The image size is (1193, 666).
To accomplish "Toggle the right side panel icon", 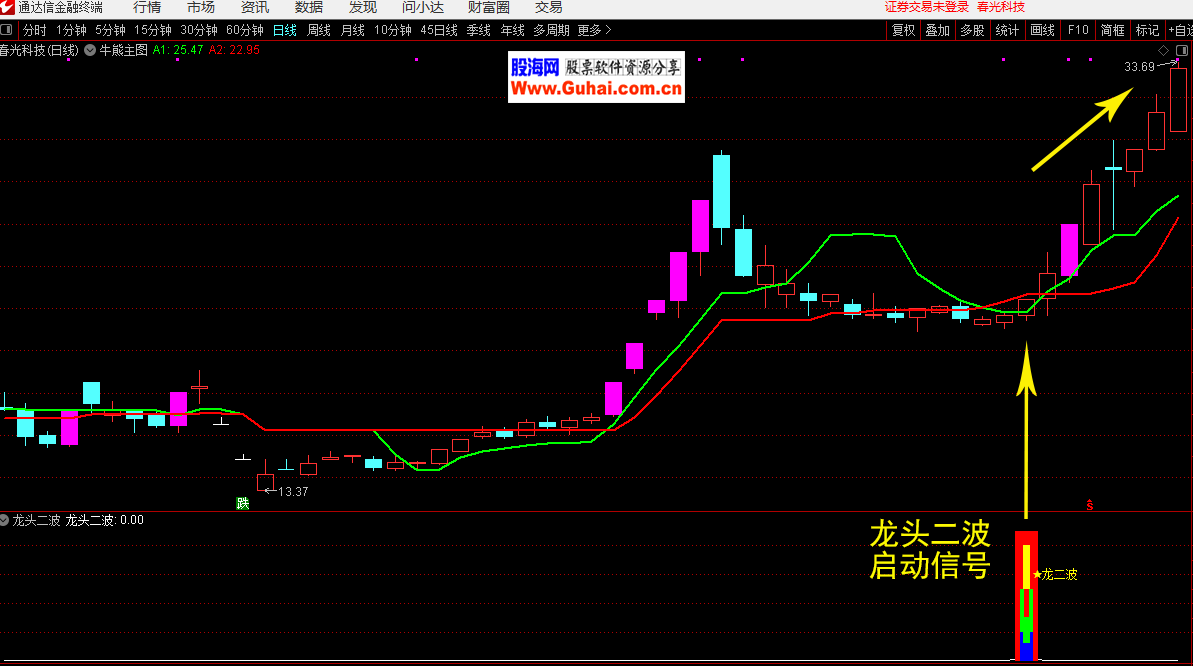I will point(1182,49).
